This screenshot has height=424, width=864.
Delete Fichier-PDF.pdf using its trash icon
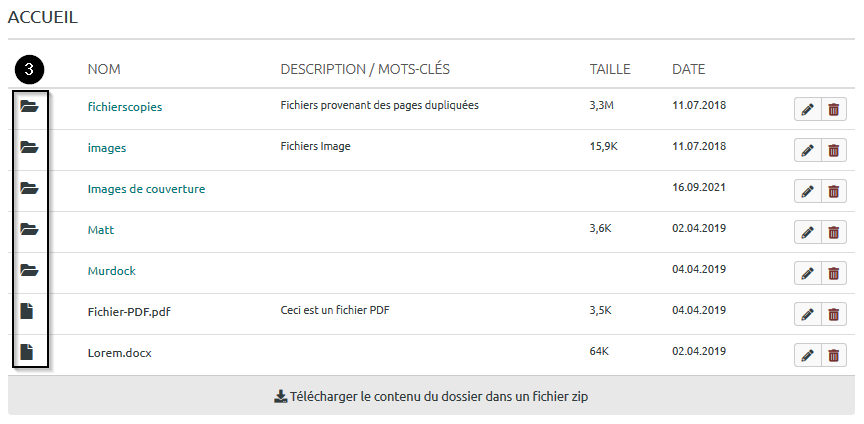833,314
